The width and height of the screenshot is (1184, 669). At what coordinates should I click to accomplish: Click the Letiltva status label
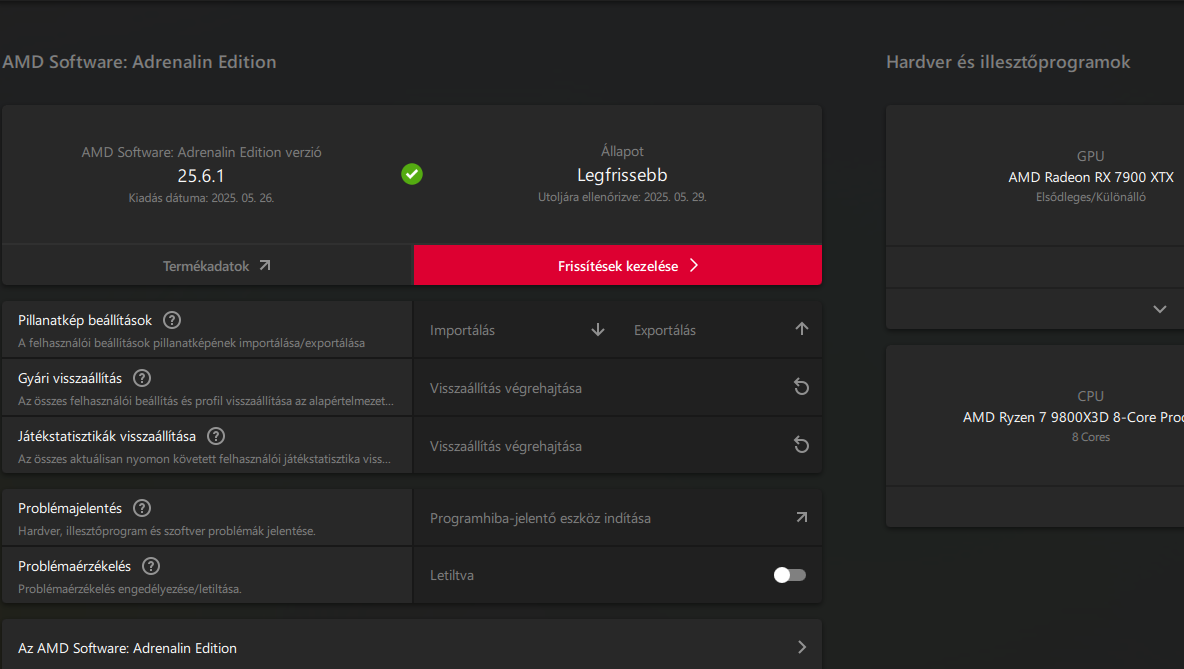point(452,575)
